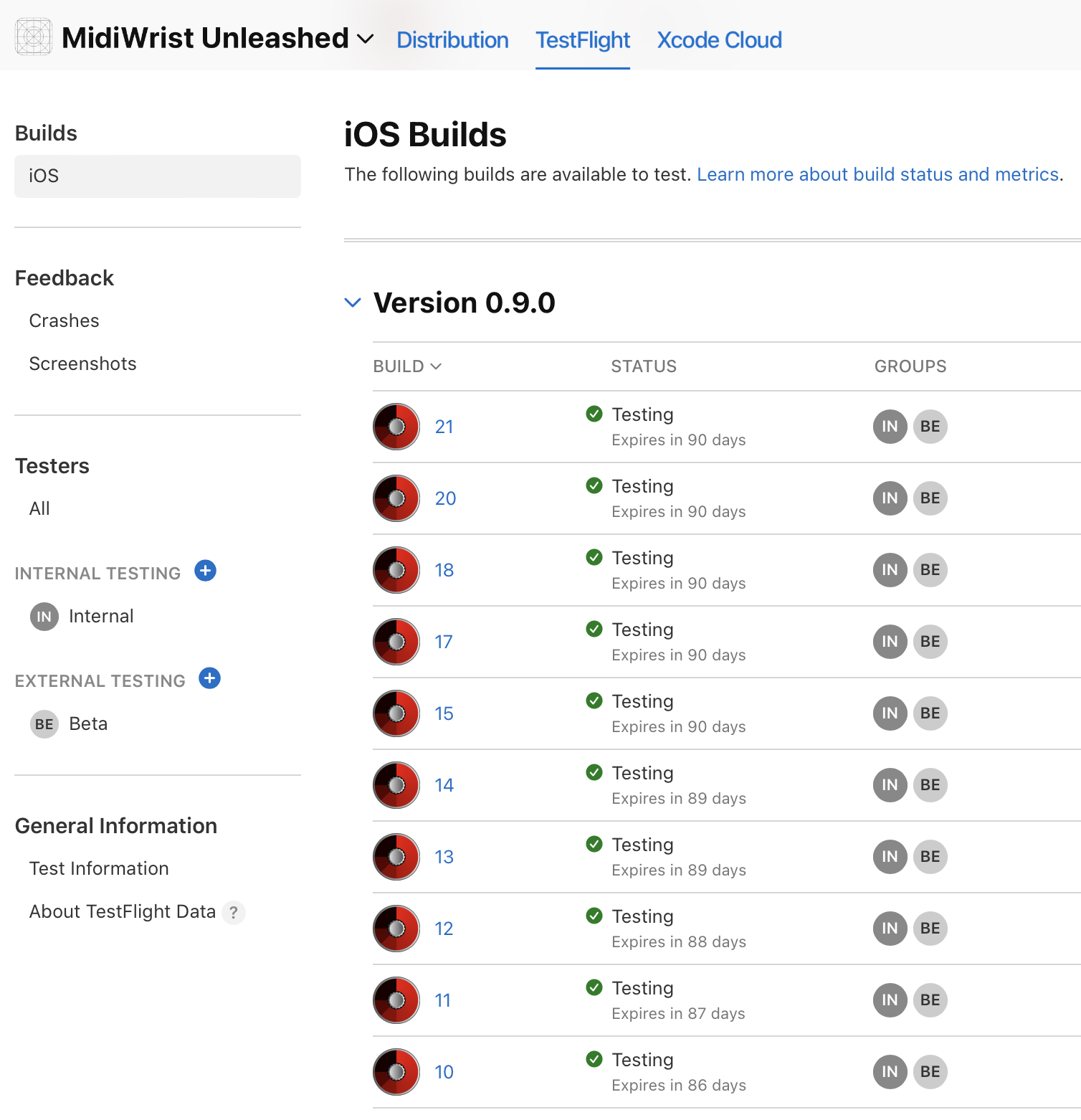Toggle BUILD column sort order
The height and width of the screenshot is (1120, 1081).
coord(407,366)
